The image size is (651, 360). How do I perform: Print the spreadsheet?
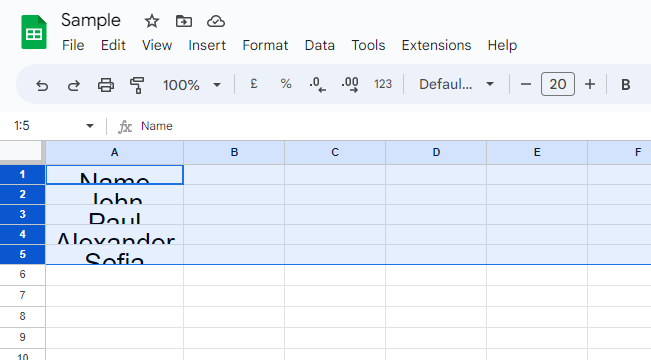tap(106, 85)
